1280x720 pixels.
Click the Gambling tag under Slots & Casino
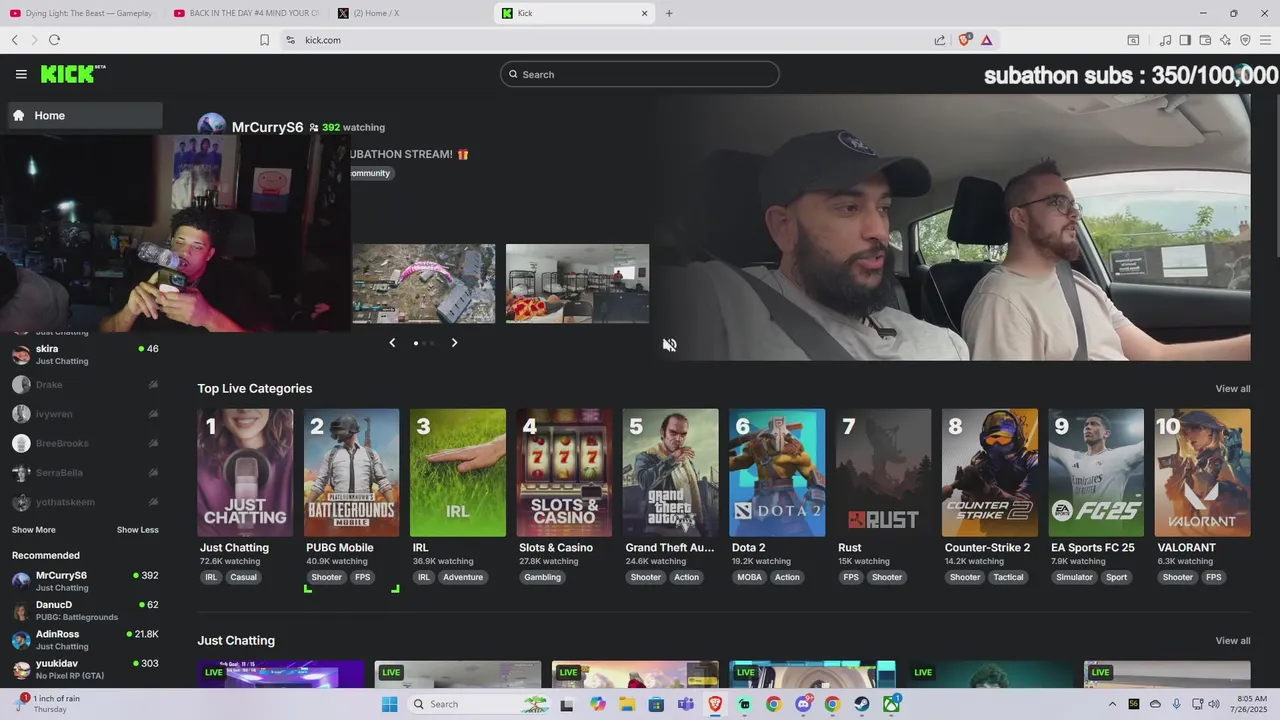pos(543,577)
